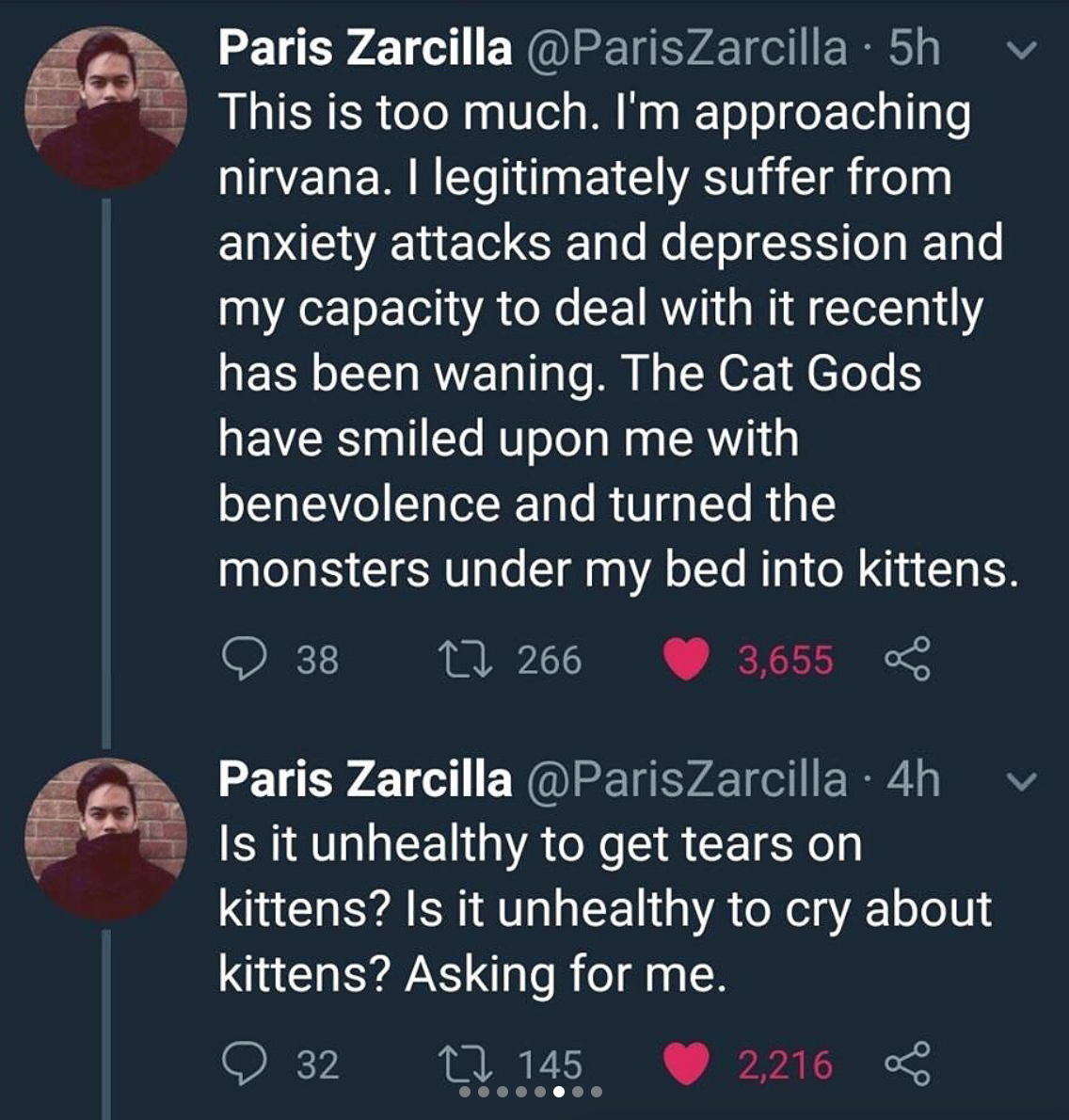Click the retweet icon beside 145
Viewport: 1069px width, 1120px height.
(x=466, y=1064)
